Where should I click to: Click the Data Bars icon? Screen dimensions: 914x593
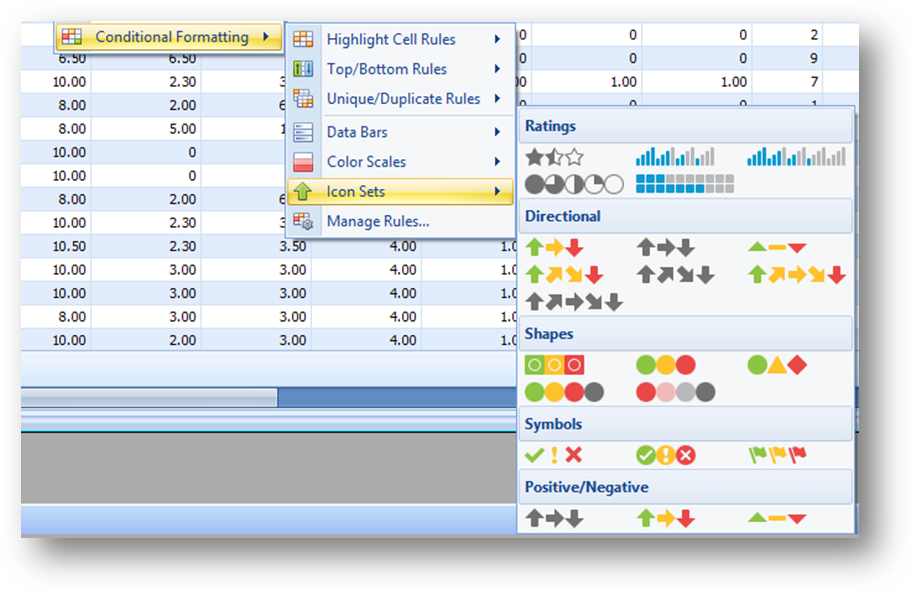pyautogui.click(x=303, y=132)
